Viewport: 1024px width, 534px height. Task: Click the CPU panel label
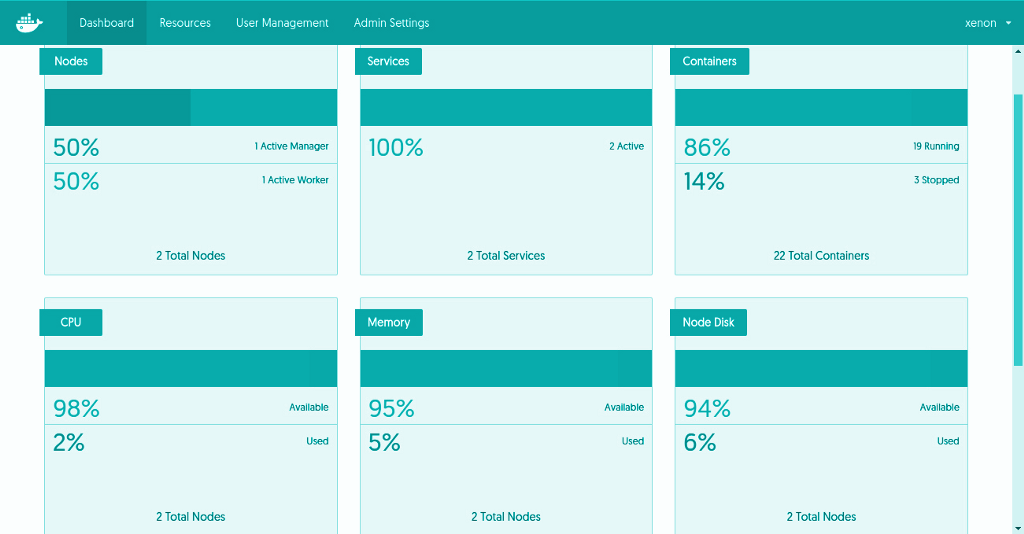pos(71,322)
